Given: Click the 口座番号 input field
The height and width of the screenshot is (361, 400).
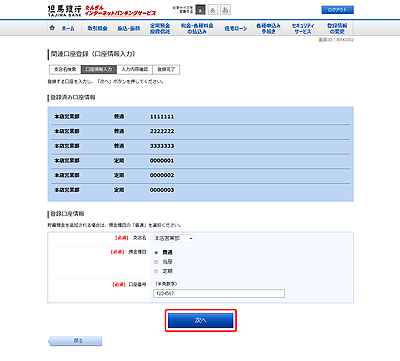Looking at the screenshot, I should point(219,293).
